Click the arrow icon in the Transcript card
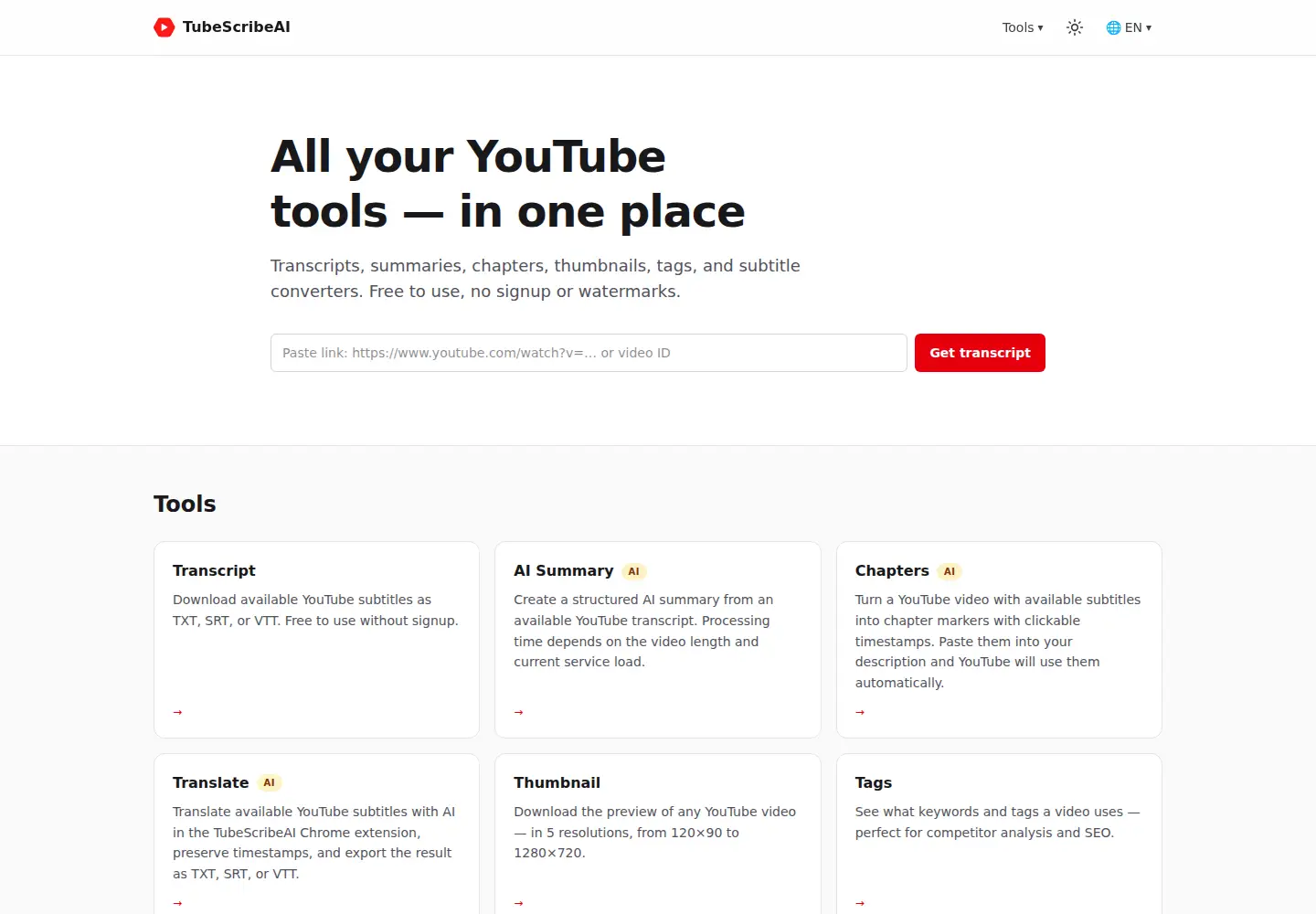 178,712
